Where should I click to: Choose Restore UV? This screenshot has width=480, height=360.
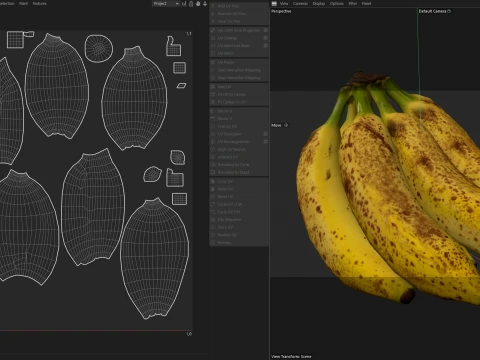(x=239, y=235)
